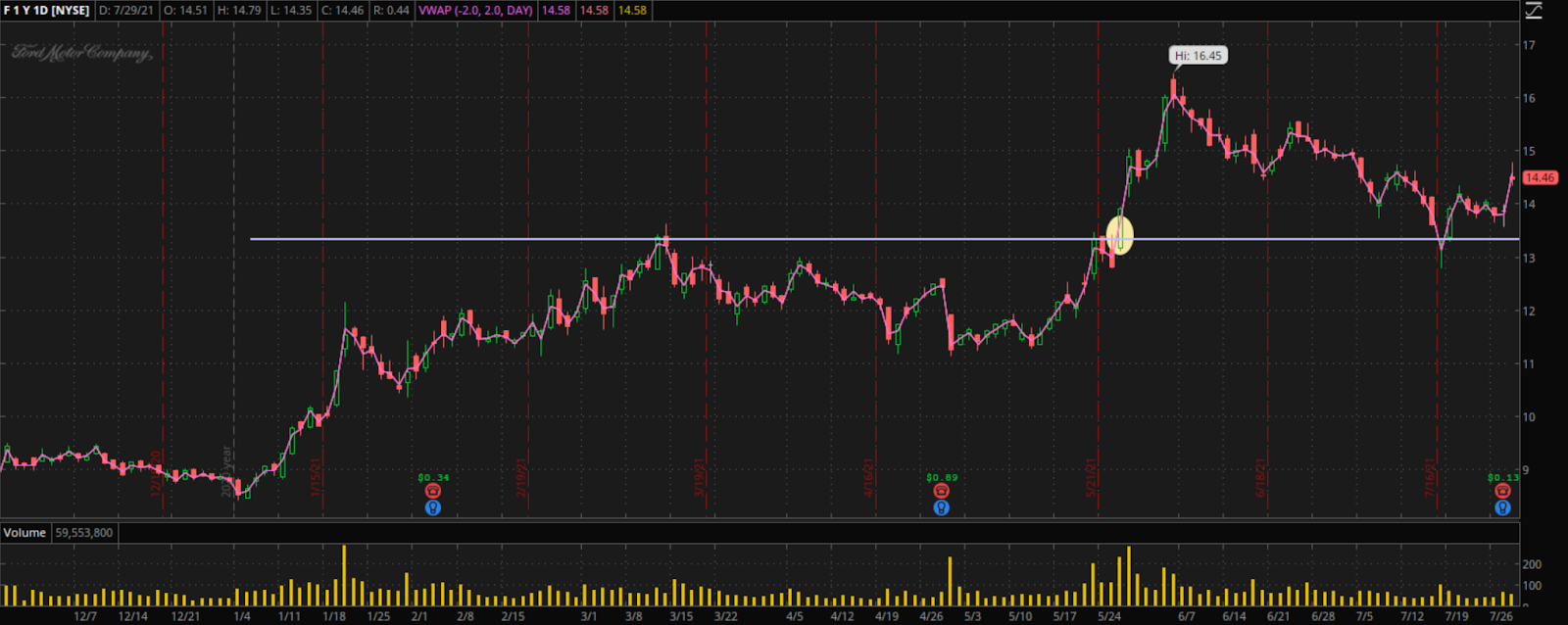This screenshot has height=625, width=1568.
Task: Select the R: 0.44 range value
Action: coord(392,11)
